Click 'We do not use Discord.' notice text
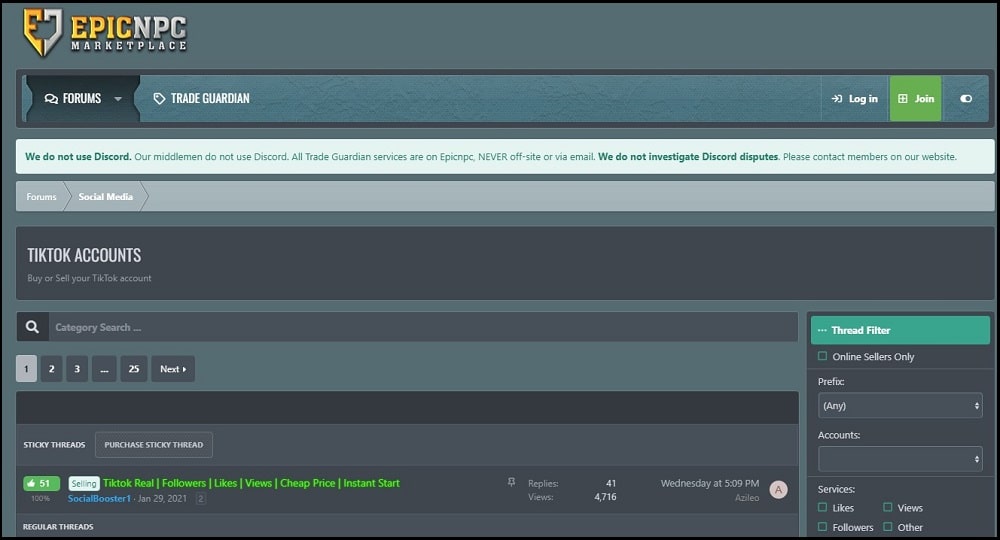The image size is (1000, 540). [78, 156]
